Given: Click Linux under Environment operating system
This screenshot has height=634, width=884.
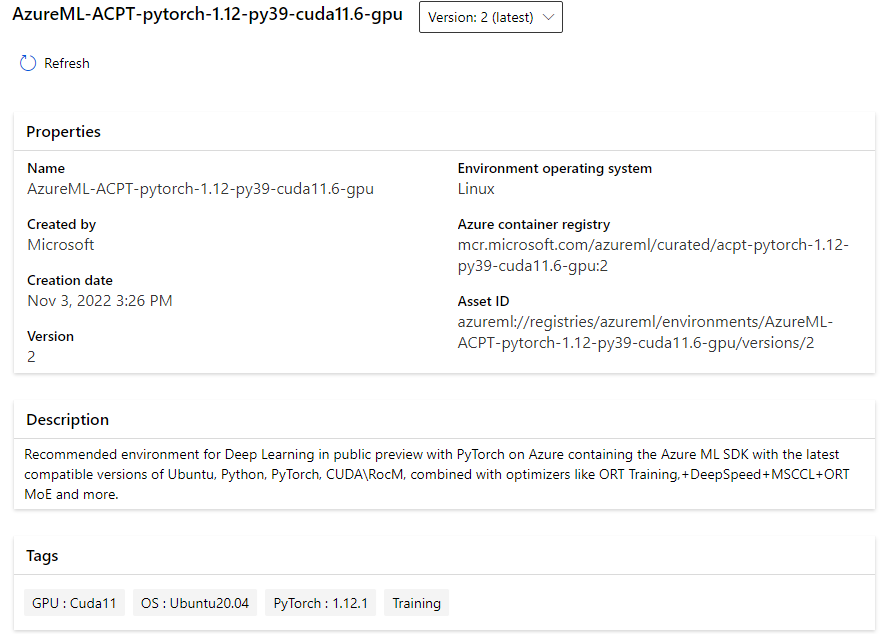Looking at the screenshot, I should tap(476, 188).
